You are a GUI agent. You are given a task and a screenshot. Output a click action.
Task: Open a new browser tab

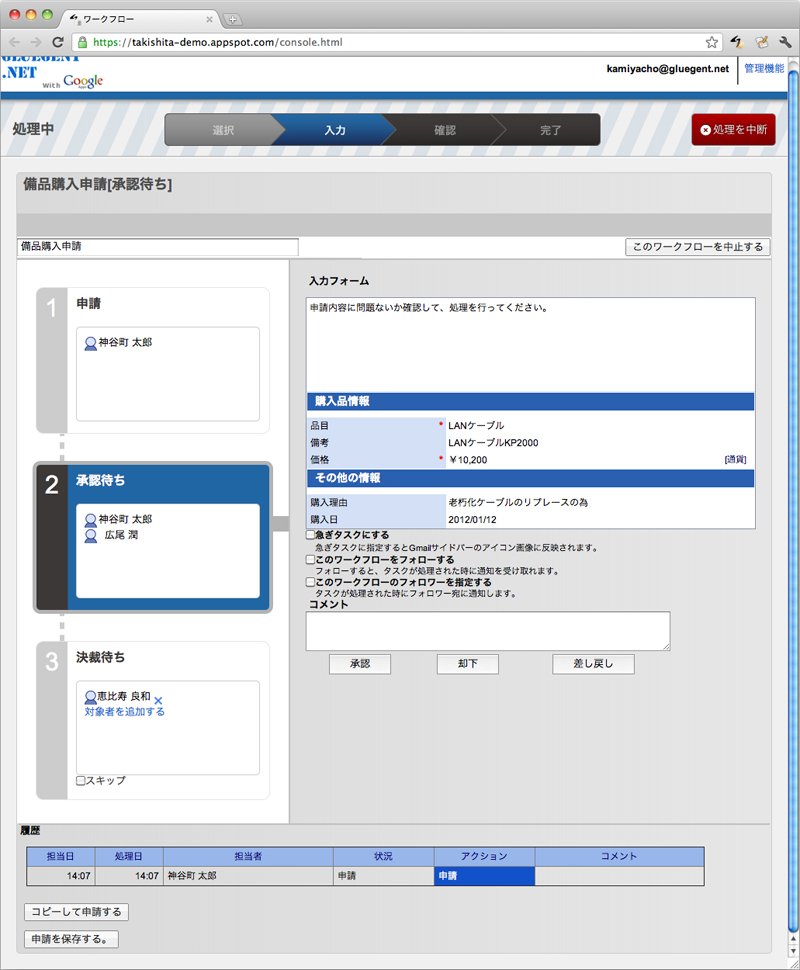click(232, 19)
